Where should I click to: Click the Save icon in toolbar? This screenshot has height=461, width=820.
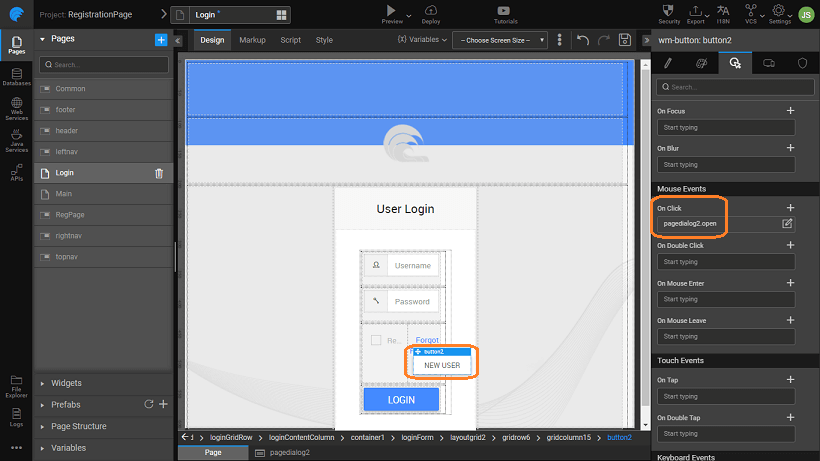[625, 40]
